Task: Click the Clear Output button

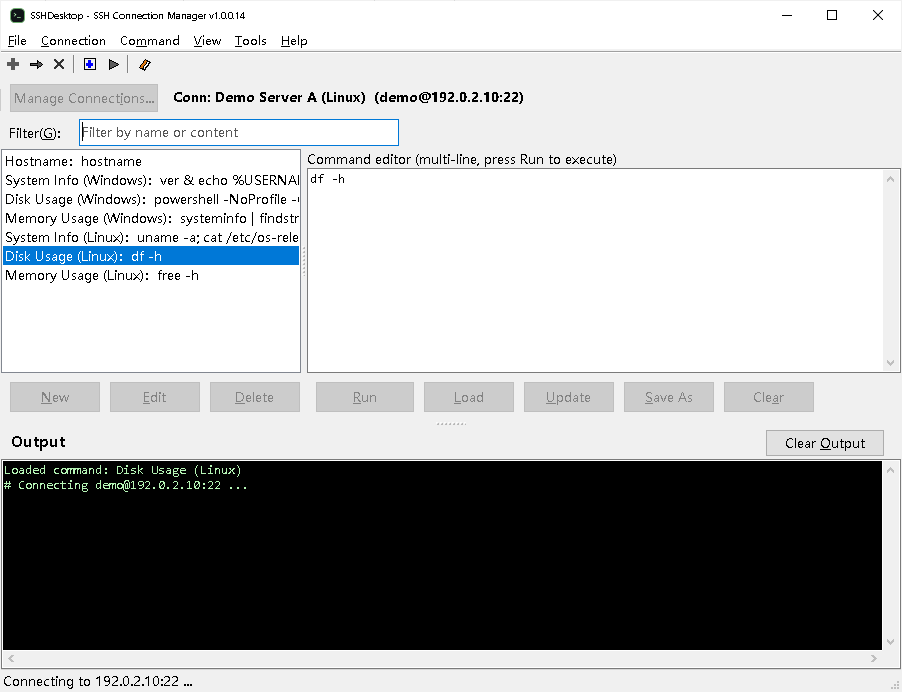Action: click(824, 443)
